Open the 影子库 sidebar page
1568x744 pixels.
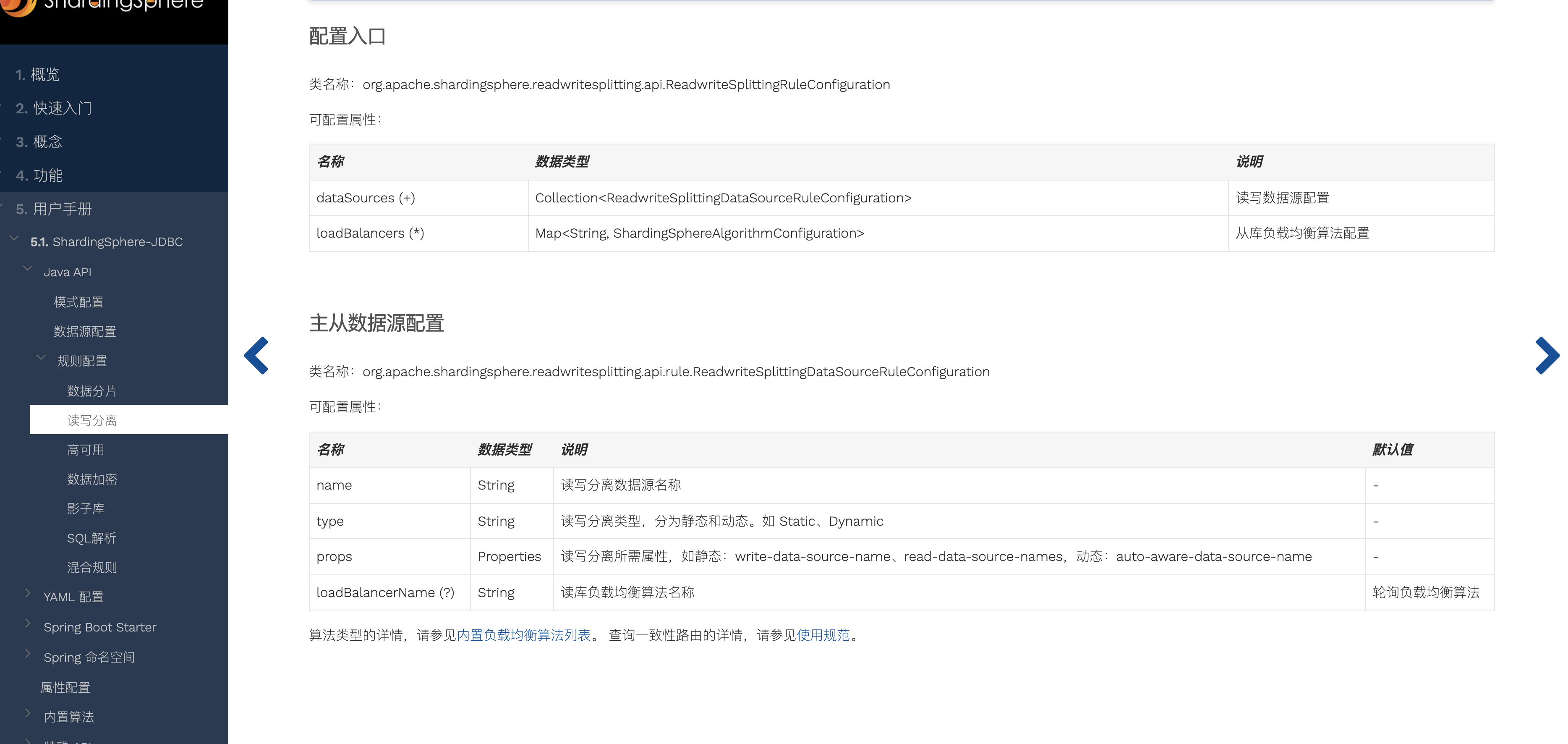click(86, 509)
